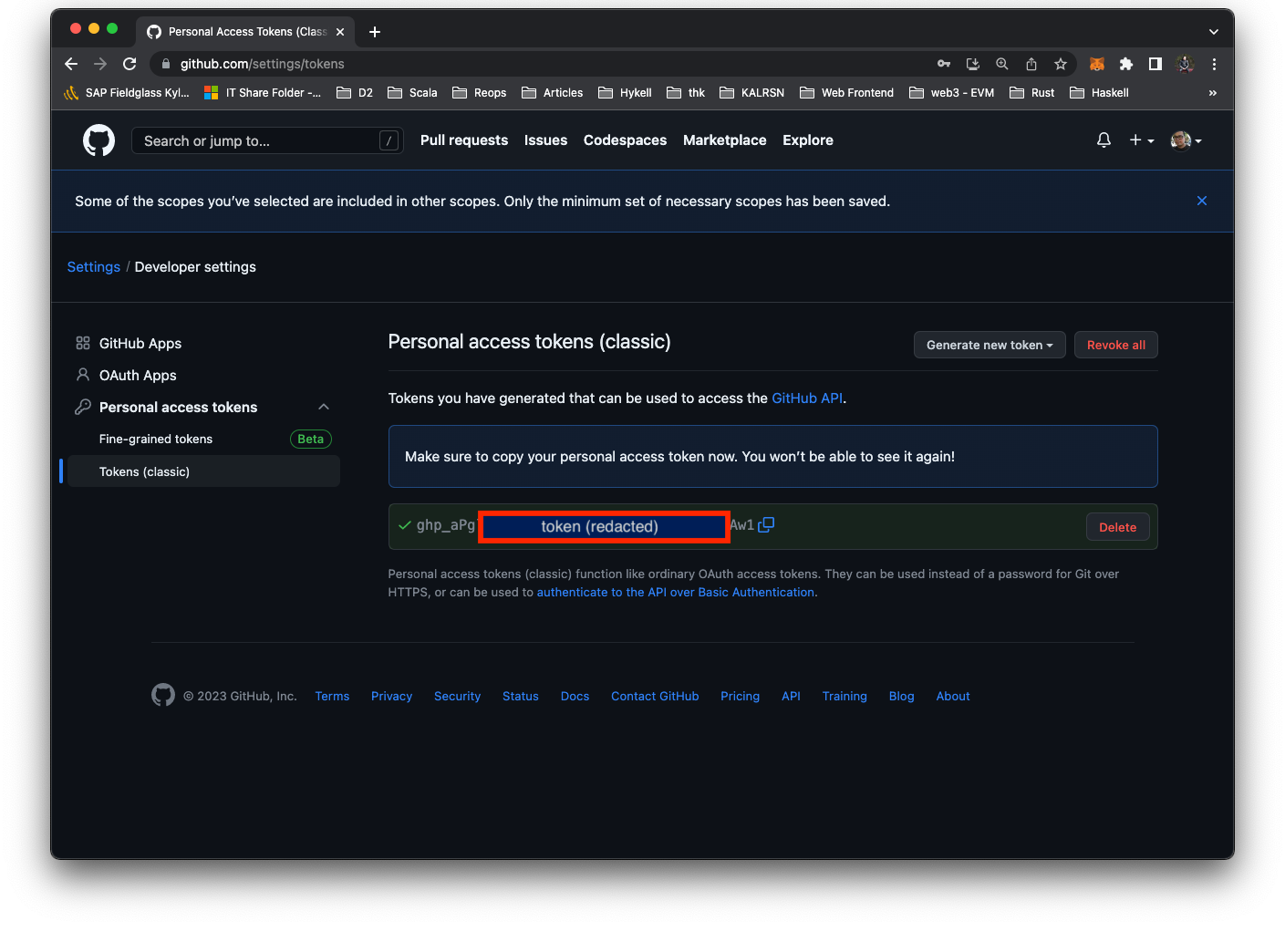Open the Articles bookmark folder

(553, 93)
